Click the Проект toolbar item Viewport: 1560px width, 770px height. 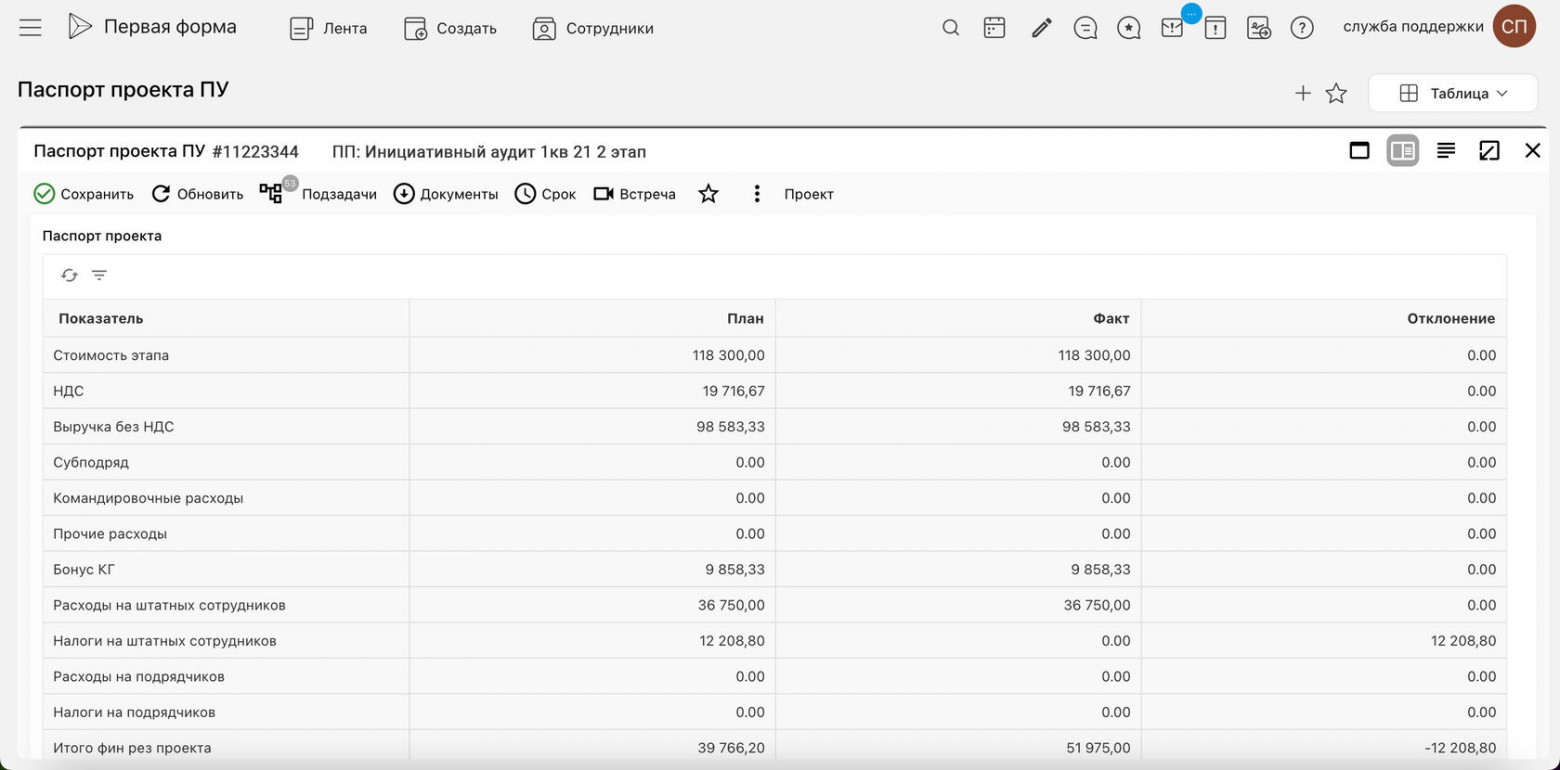(809, 194)
